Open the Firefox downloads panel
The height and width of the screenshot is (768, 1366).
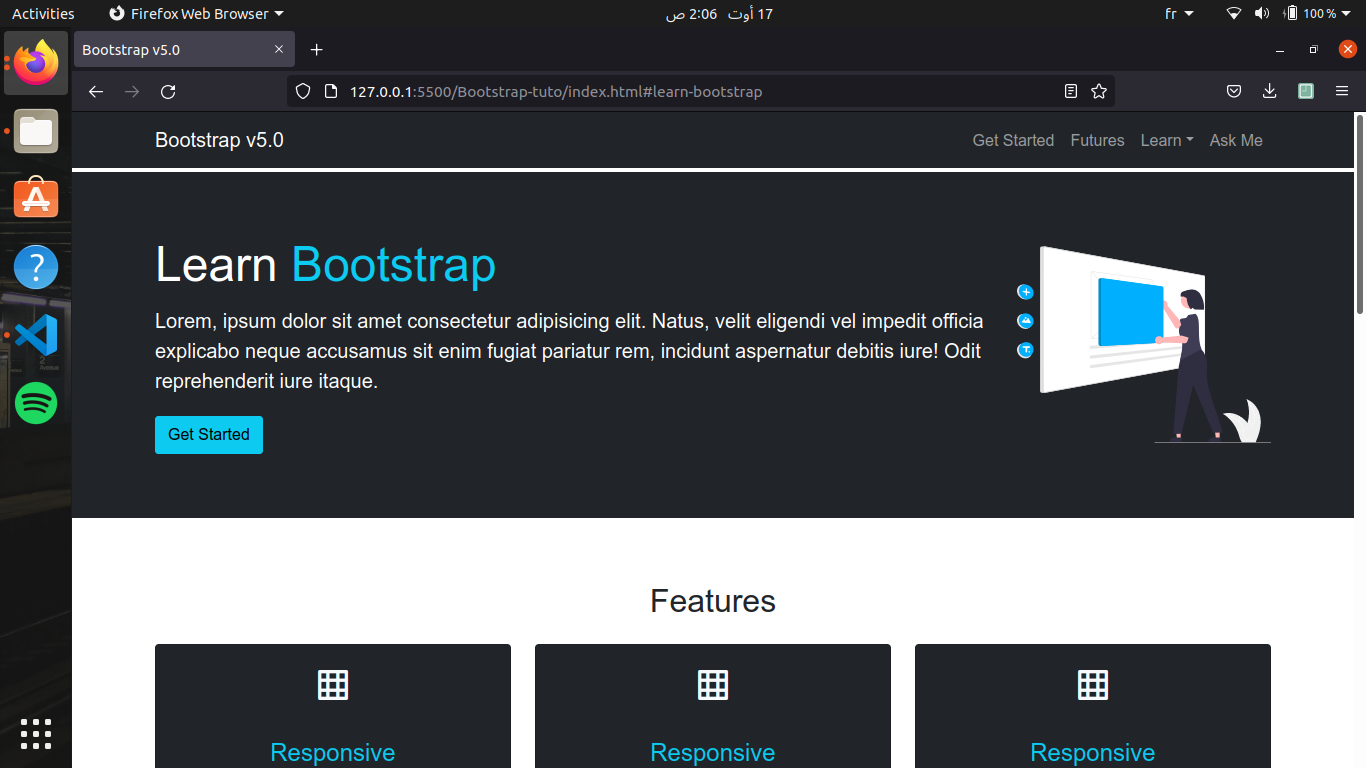(x=1270, y=92)
